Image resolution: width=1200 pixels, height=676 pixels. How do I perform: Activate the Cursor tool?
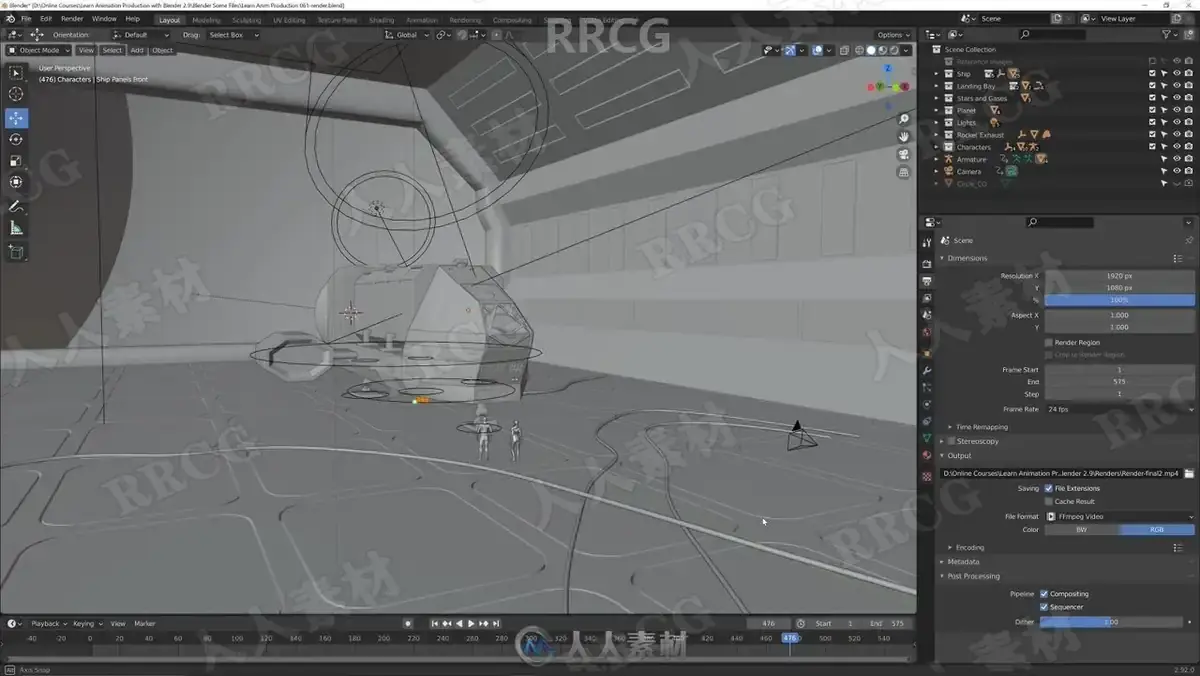pos(16,94)
